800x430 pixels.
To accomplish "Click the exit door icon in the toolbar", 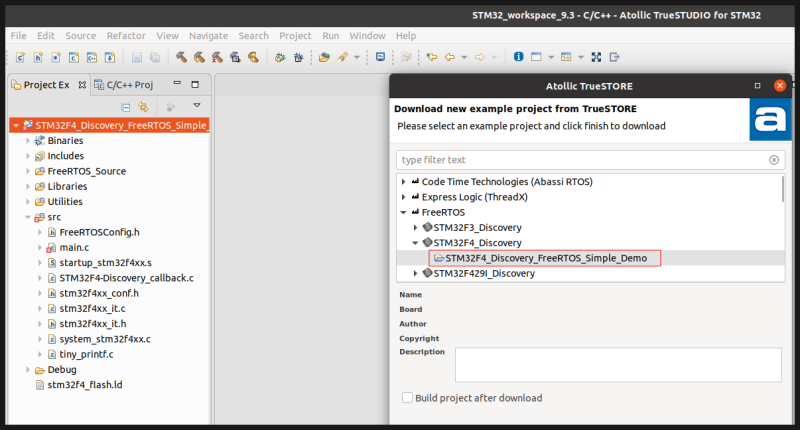I will click(614, 57).
